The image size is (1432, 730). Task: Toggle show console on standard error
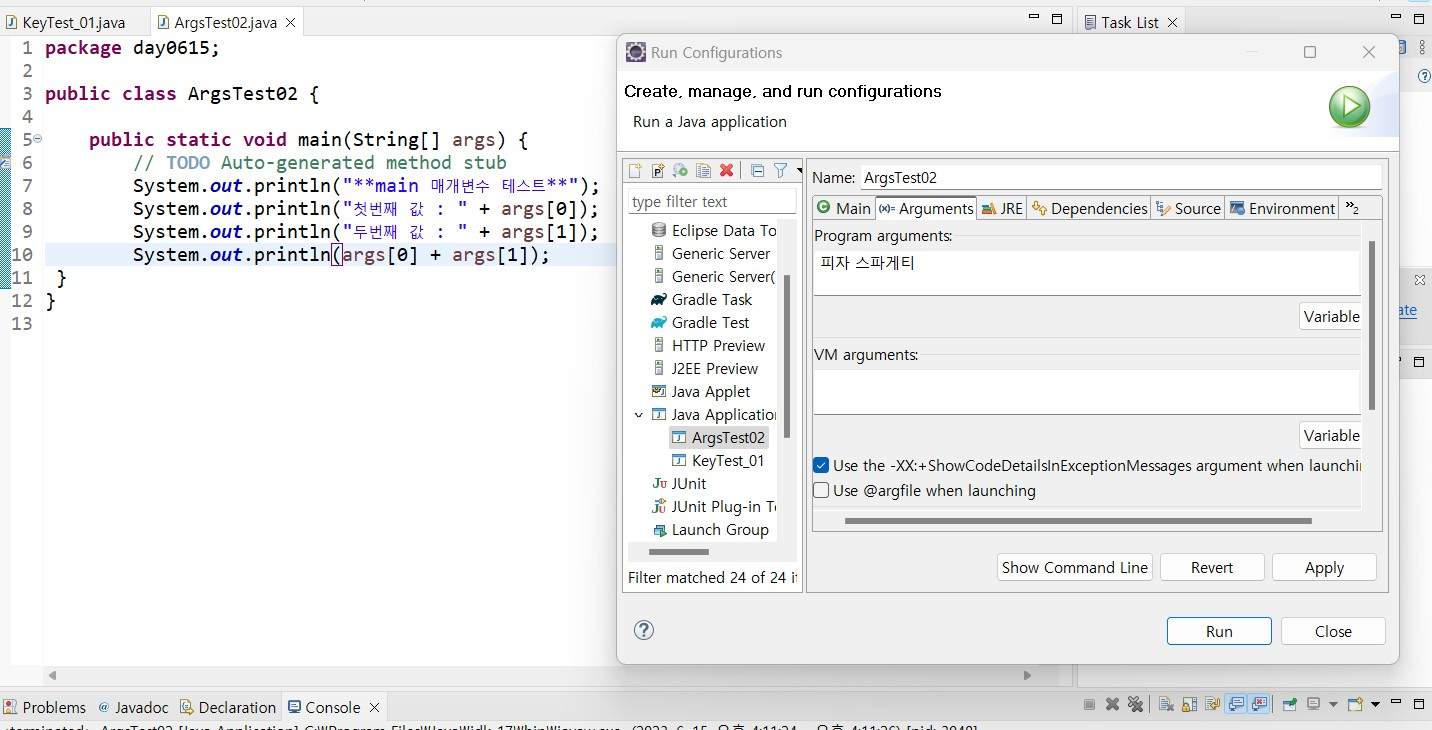point(1259,704)
